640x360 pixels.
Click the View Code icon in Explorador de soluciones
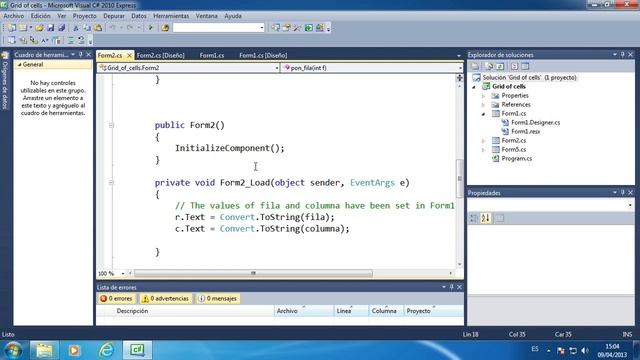point(514,66)
